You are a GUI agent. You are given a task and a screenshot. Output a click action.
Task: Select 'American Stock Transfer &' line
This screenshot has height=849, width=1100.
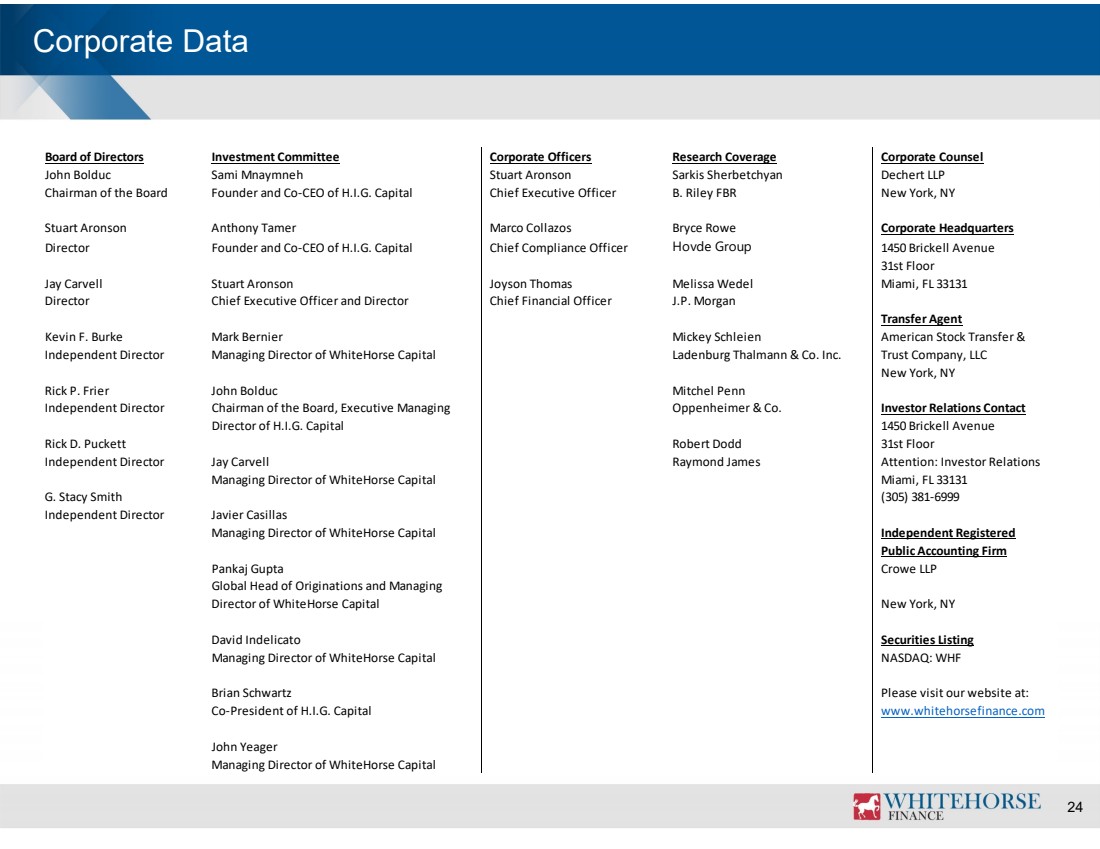[x=953, y=337]
